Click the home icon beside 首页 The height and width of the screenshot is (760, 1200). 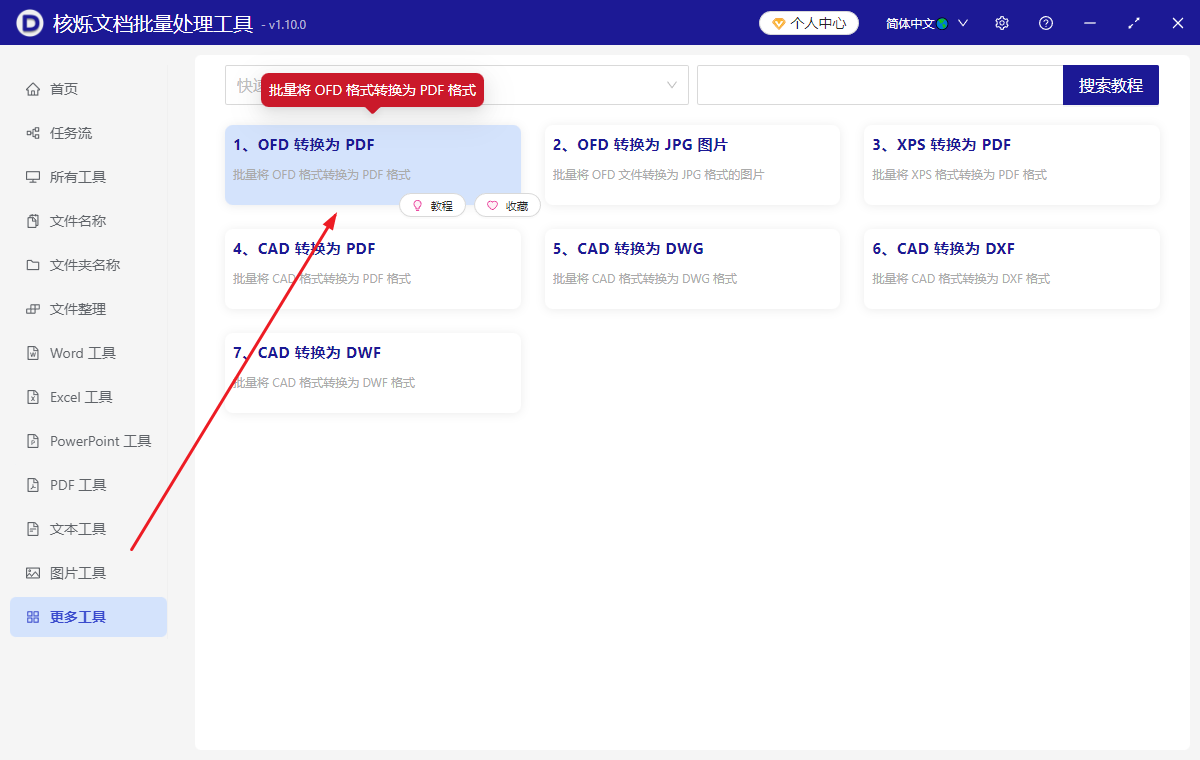(33, 89)
